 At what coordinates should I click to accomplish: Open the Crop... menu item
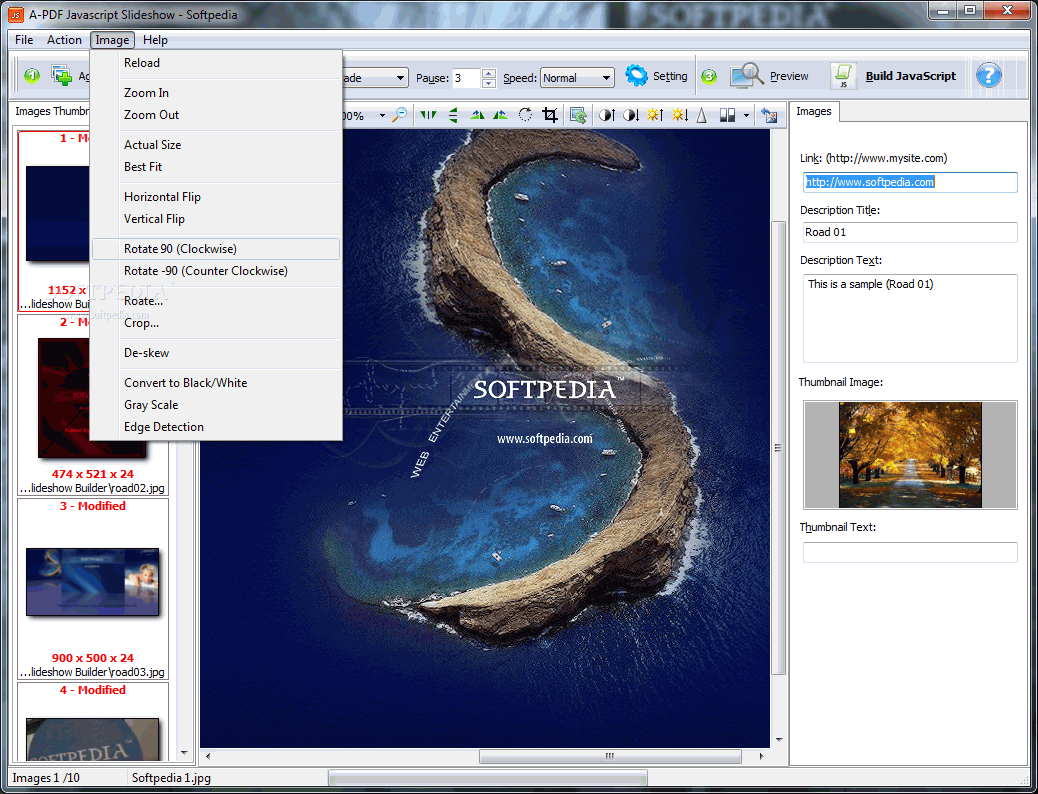[216, 323]
